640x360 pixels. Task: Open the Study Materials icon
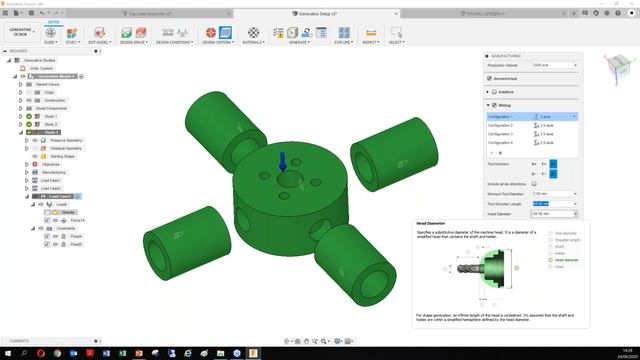tap(253, 33)
